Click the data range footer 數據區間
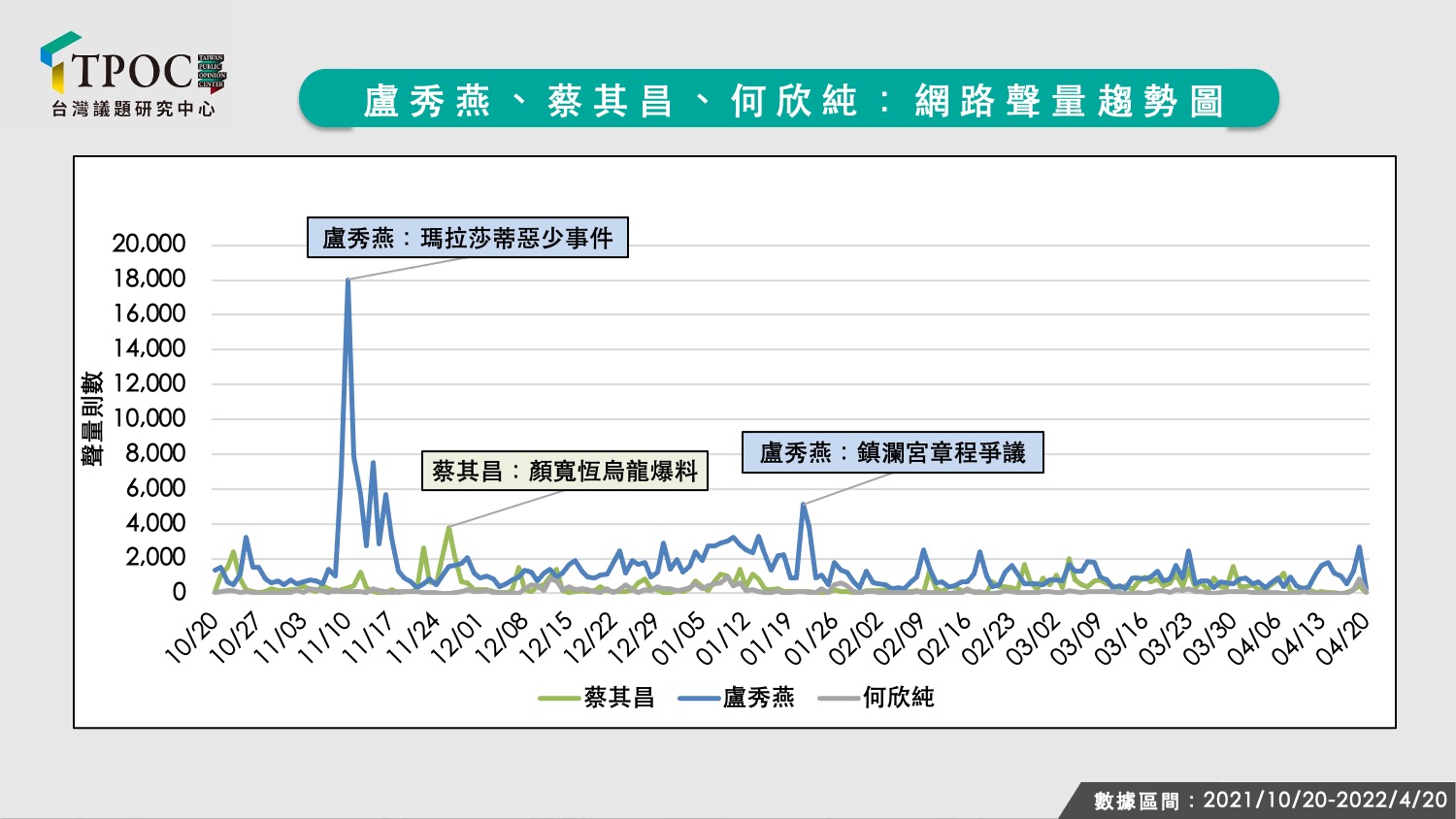This screenshot has height=819, width=1456. (x=1271, y=801)
